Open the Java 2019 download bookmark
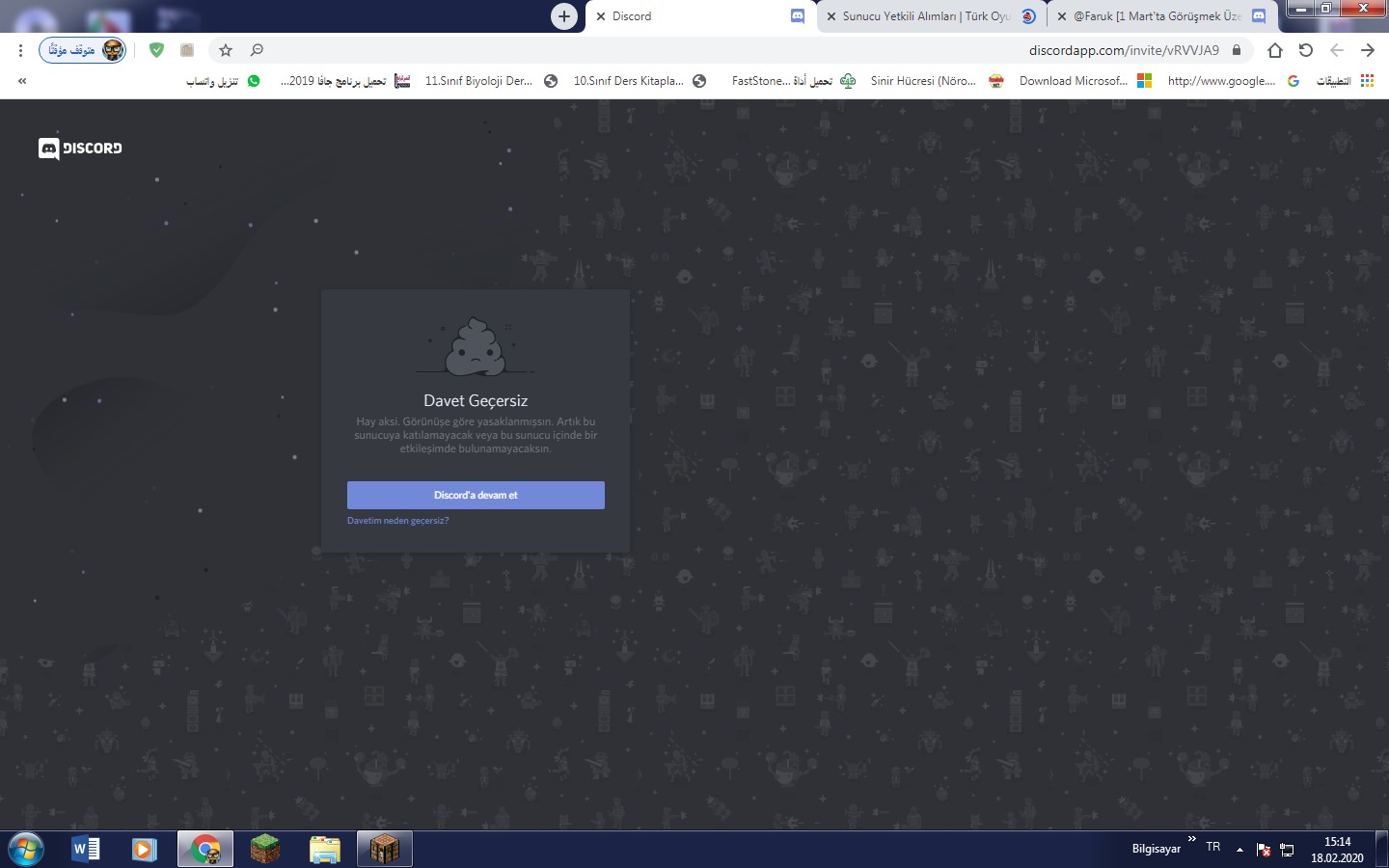This screenshot has height=868, width=1389. coord(345,81)
